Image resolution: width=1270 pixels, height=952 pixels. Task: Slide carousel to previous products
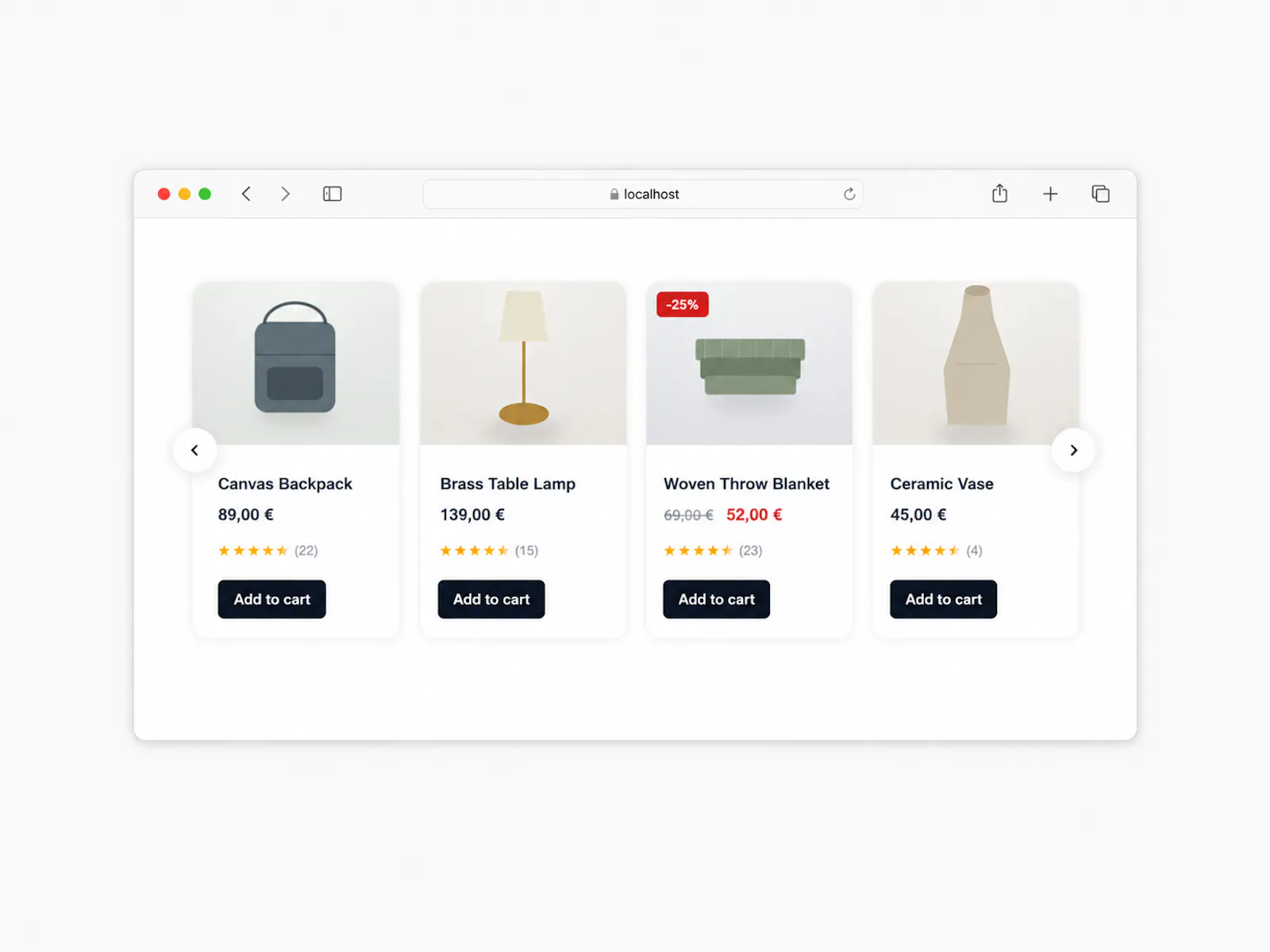(x=194, y=450)
